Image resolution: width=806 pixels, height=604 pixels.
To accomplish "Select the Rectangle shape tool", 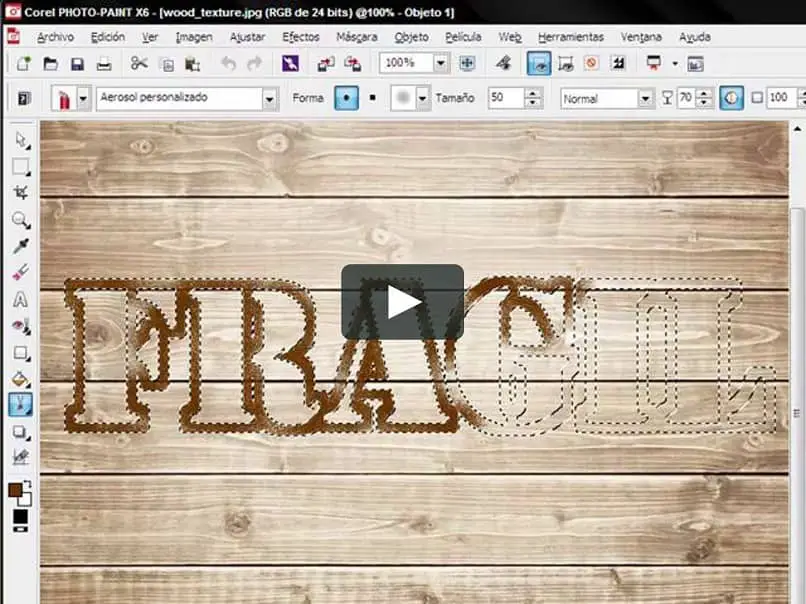I will (21, 353).
